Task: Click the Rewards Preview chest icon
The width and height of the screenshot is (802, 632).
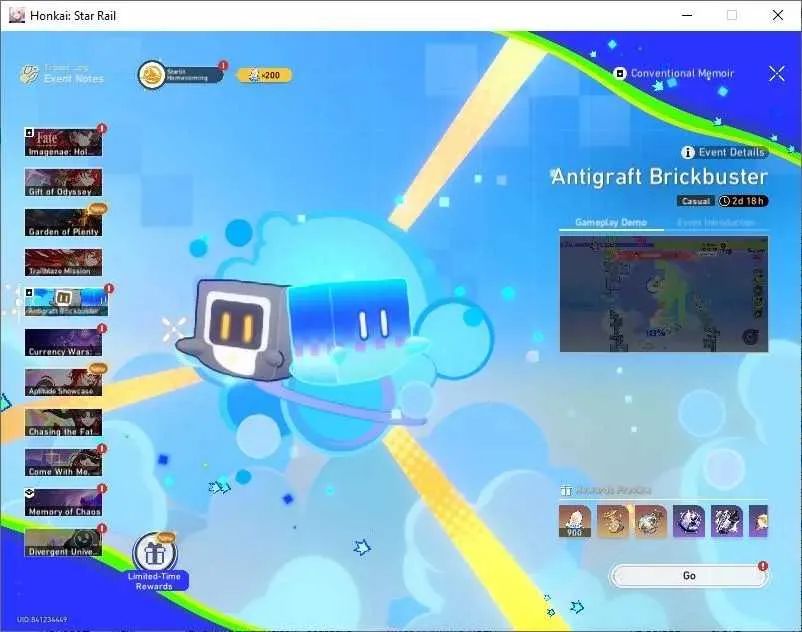Action: click(x=566, y=490)
